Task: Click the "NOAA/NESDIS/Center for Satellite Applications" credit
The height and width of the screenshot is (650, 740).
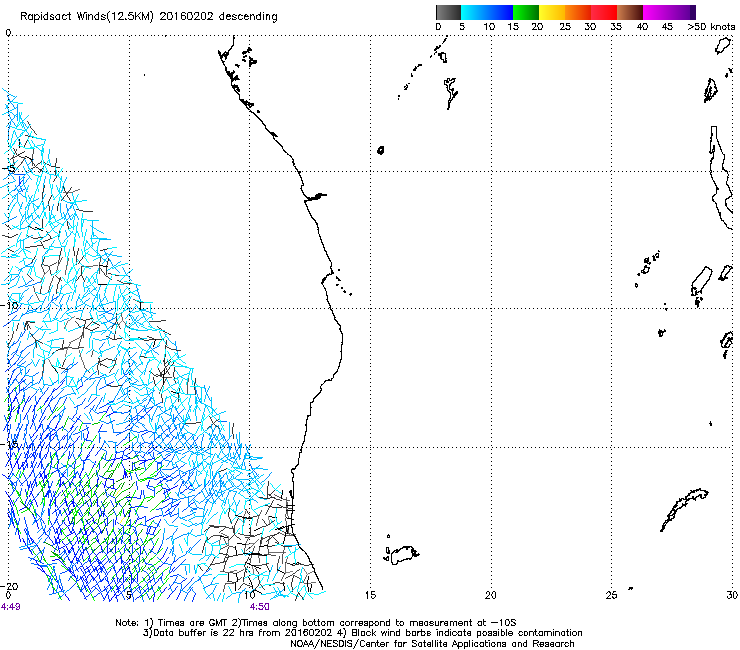Action: pyautogui.click(x=432, y=644)
